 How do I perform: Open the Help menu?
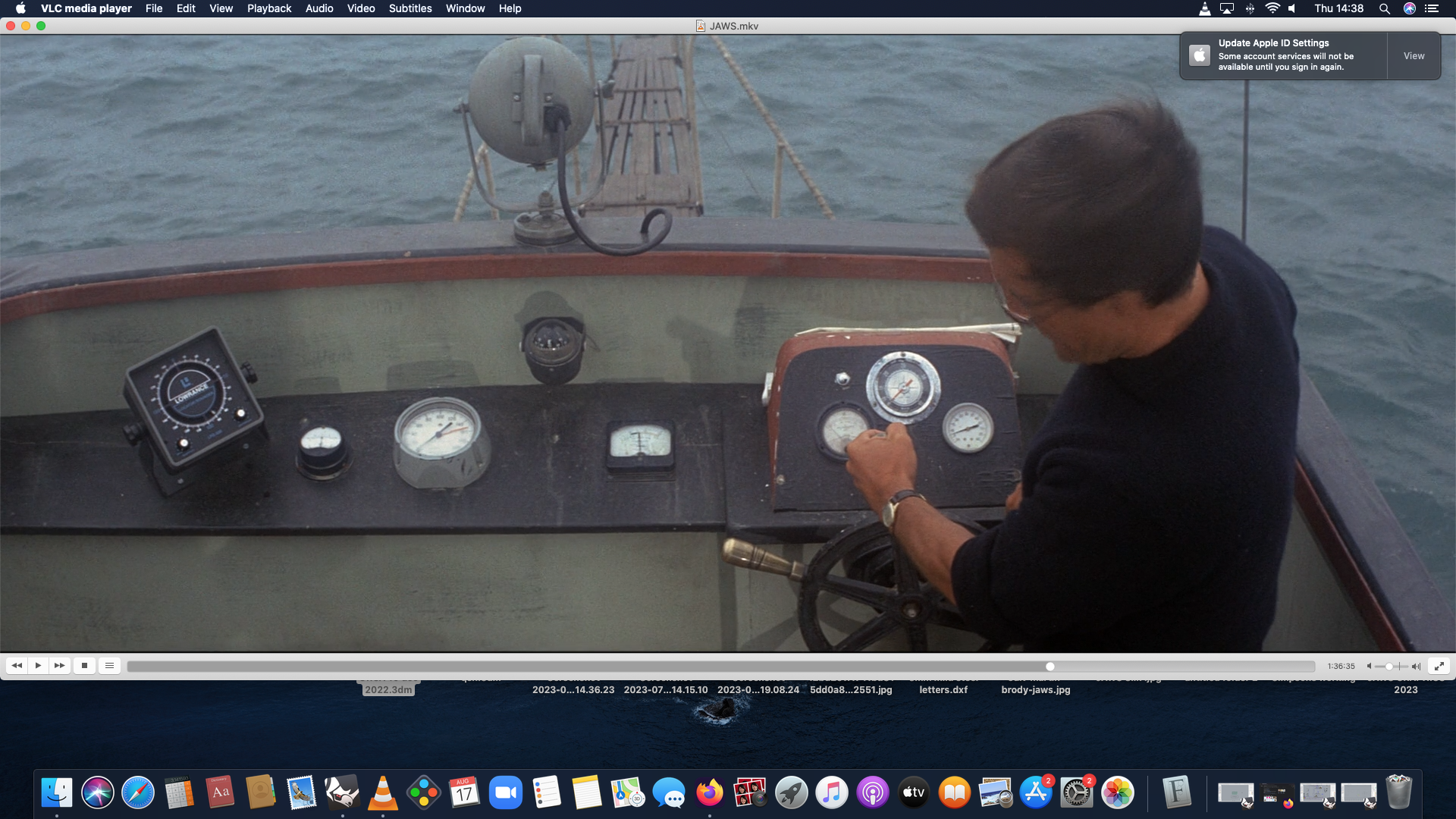pyautogui.click(x=510, y=8)
